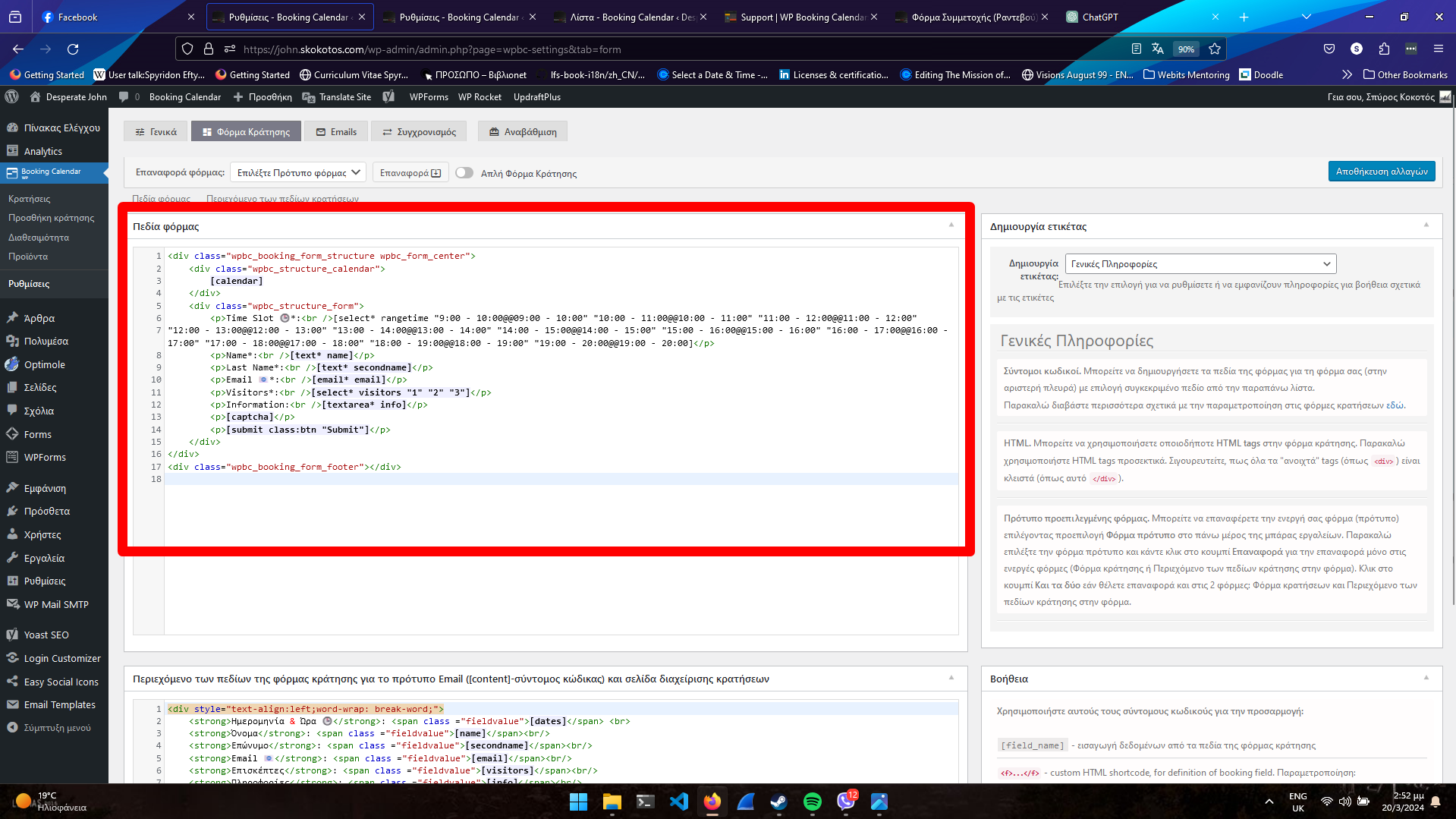The image size is (1456, 819).
Task: Open Firefox application menu
Action: (1438, 49)
